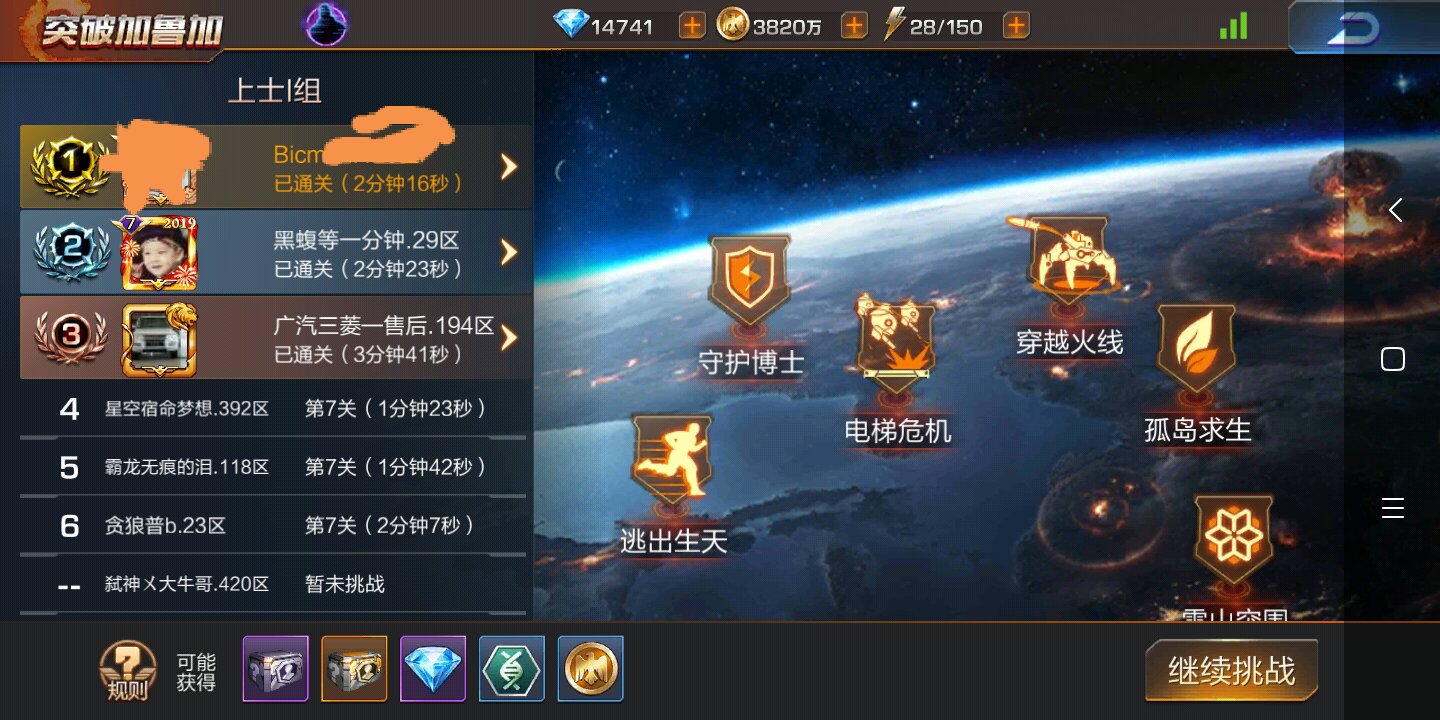View the green DNA reward icon
Screen dimensions: 1440x720
512,668
